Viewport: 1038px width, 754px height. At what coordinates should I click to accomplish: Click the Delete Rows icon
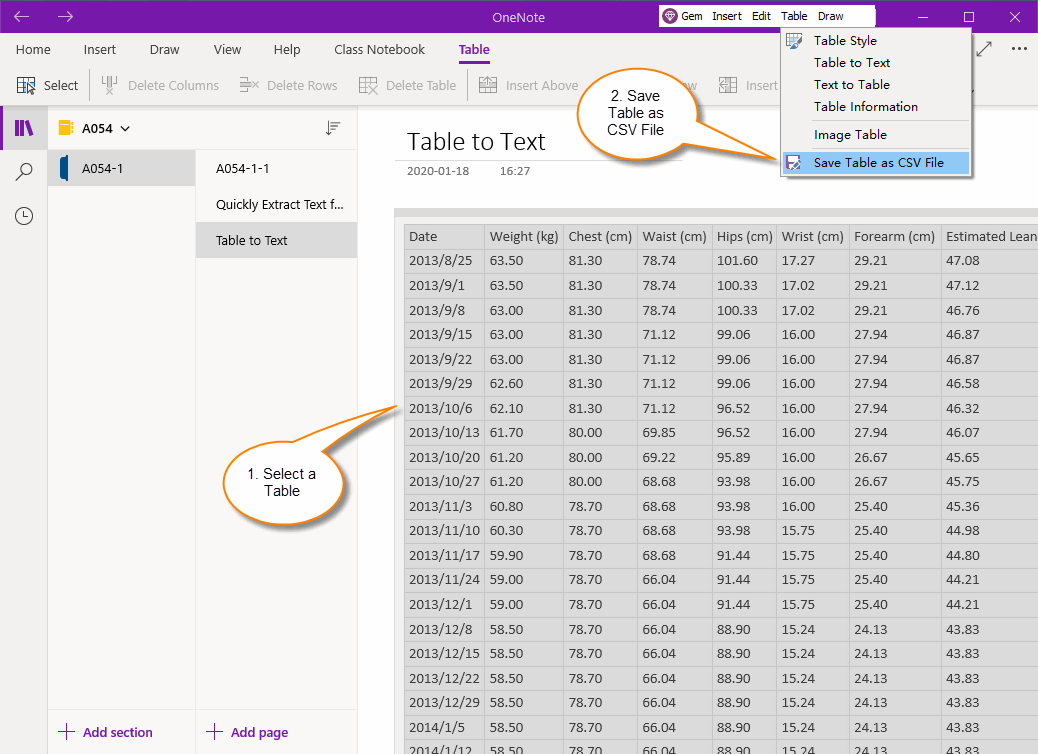click(x=248, y=84)
